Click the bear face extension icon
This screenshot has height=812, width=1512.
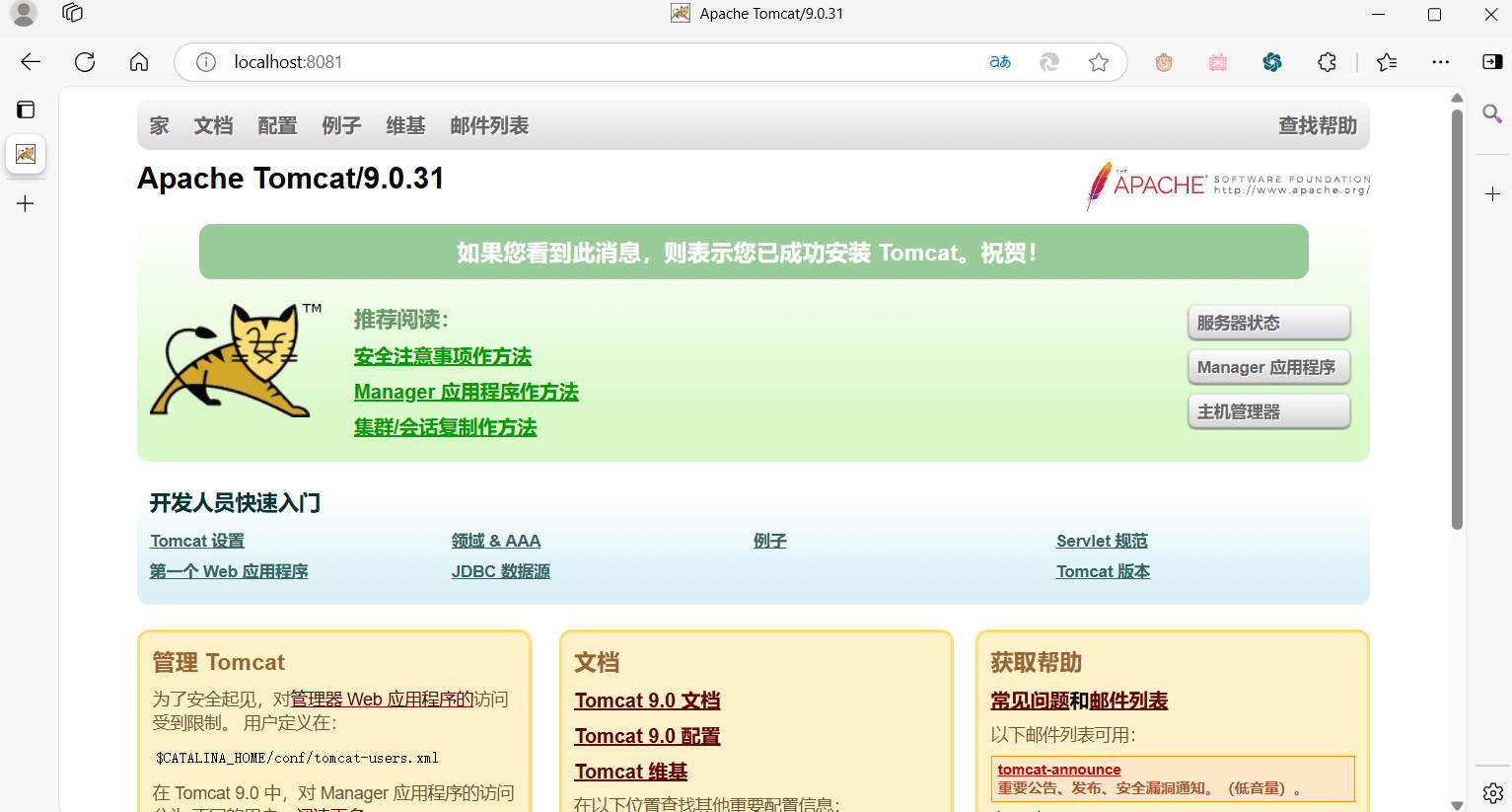[x=1164, y=62]
